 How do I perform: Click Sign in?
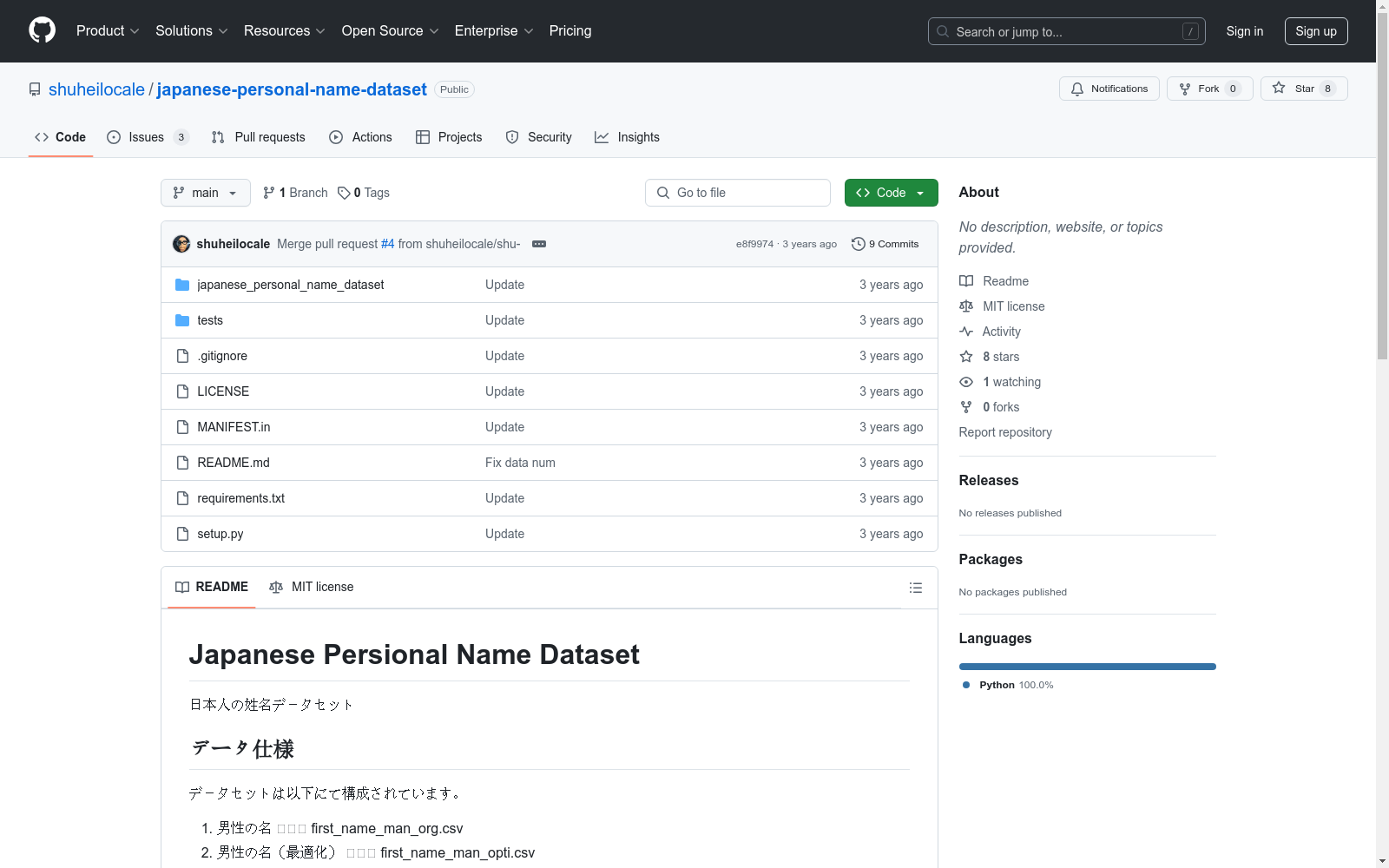point(1244,31)
